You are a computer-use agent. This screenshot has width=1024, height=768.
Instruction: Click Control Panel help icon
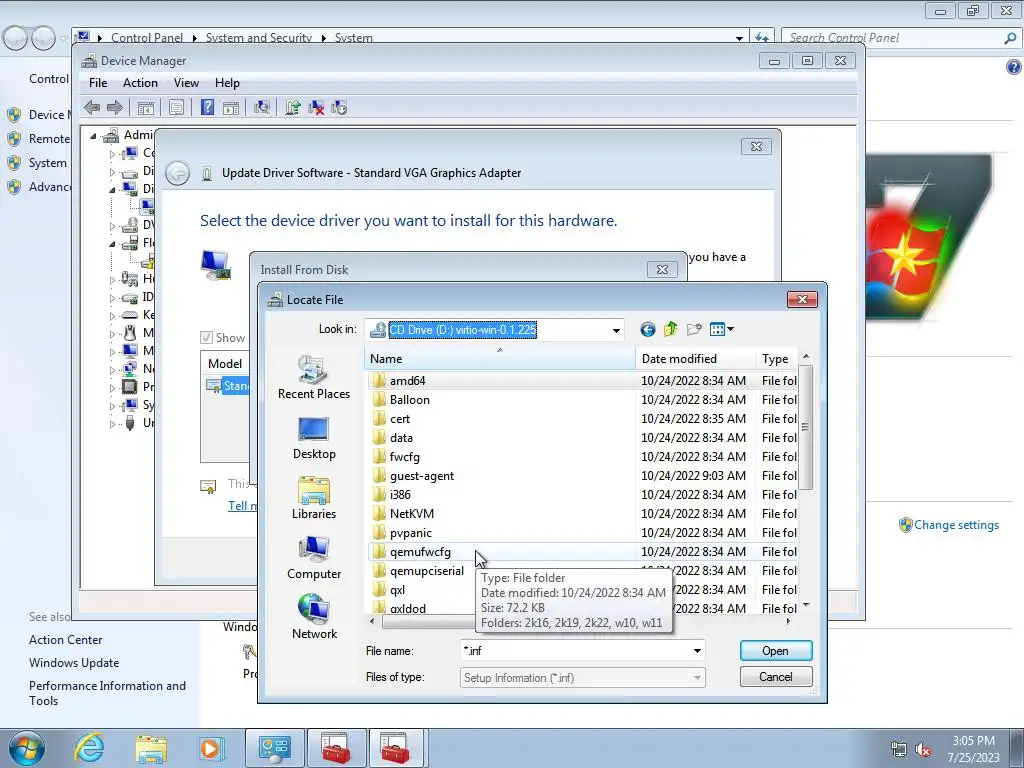pyautogui.click(x=1014, y=67)
